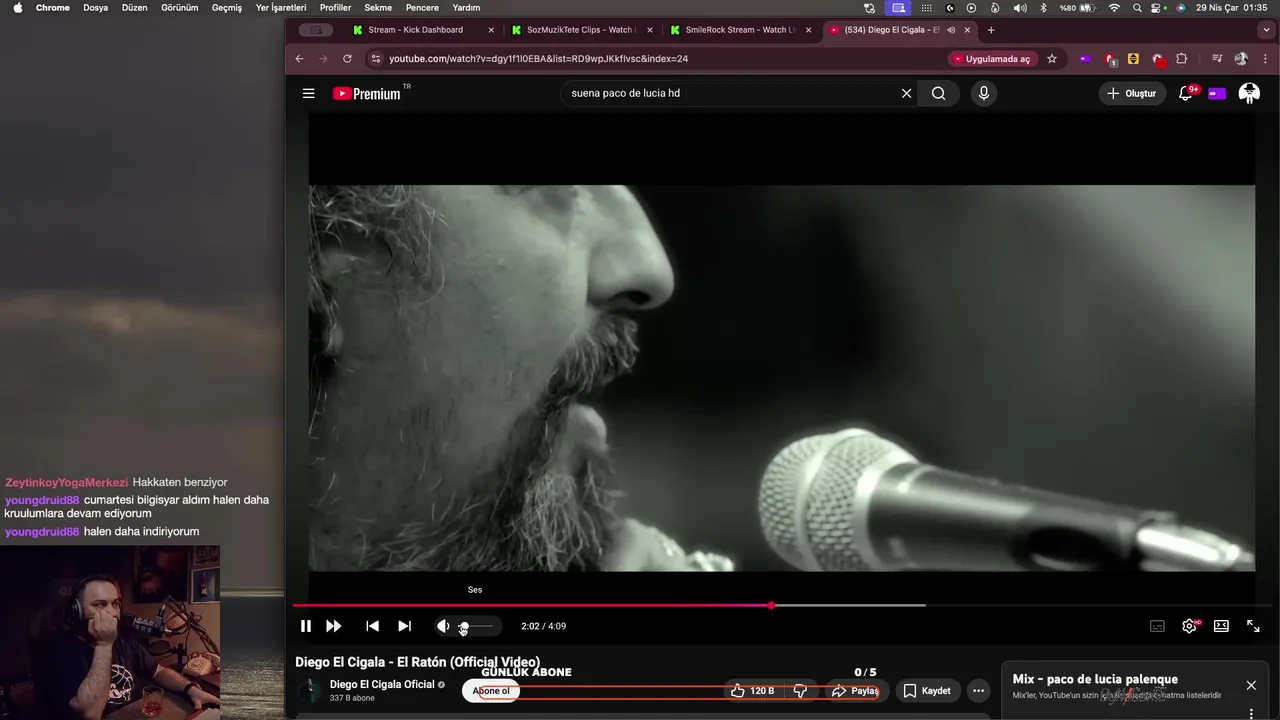Open the Apple menu
The height and width of the screenshot is (720, 1280).
click(x=17, y=7)
